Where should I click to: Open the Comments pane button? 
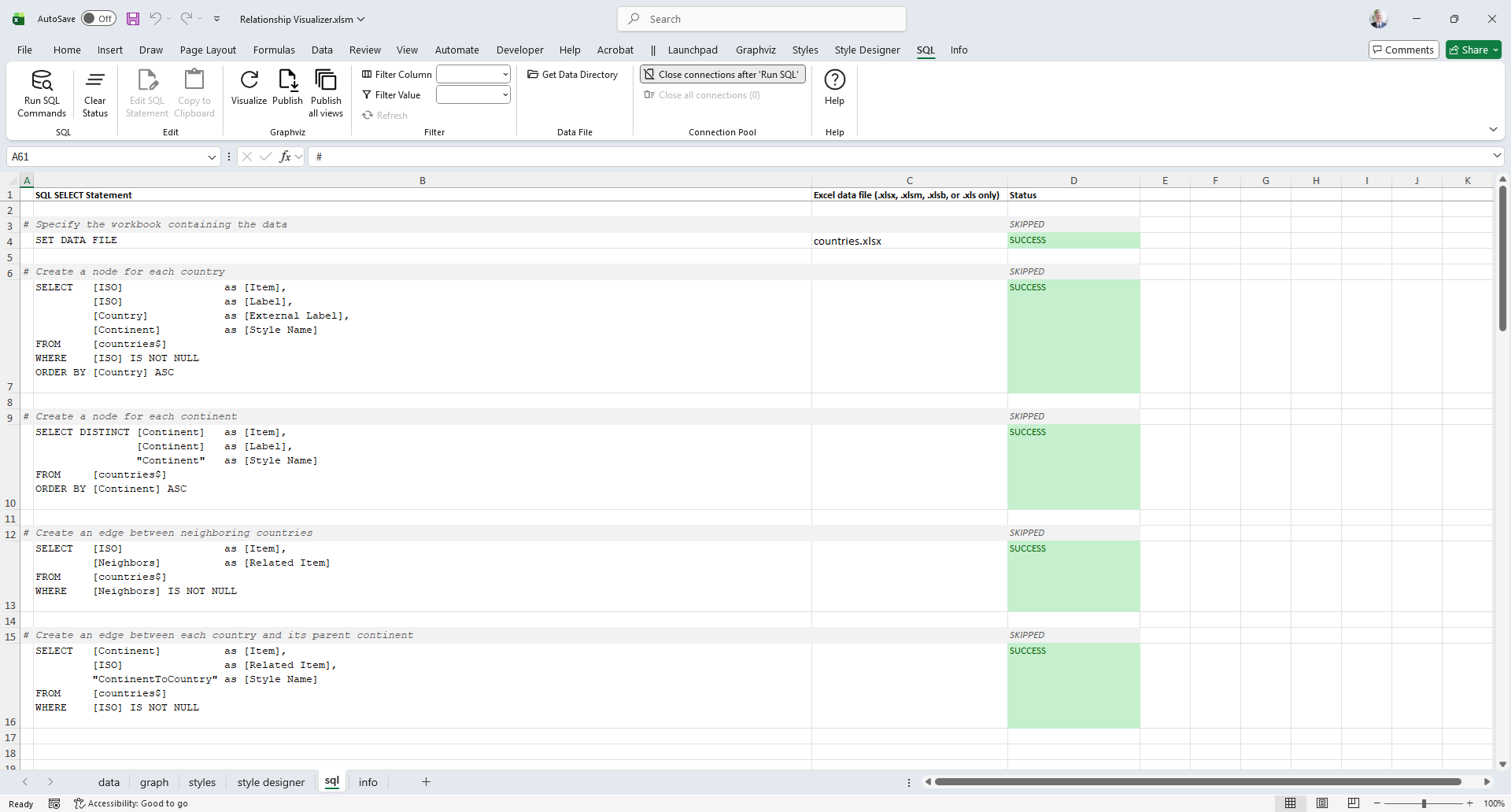tap(1403, 50)
